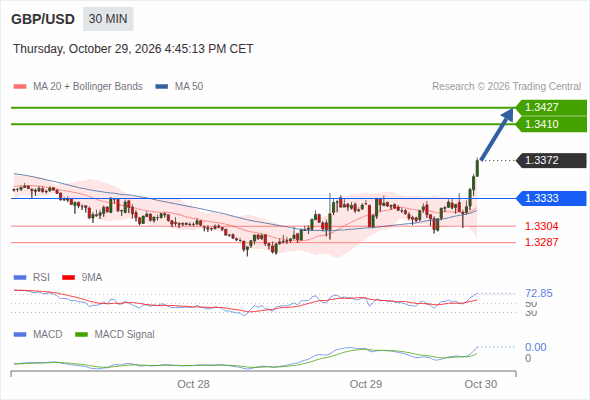
Task: Click the 1.3287 support level value
Action: coord(541,242)
